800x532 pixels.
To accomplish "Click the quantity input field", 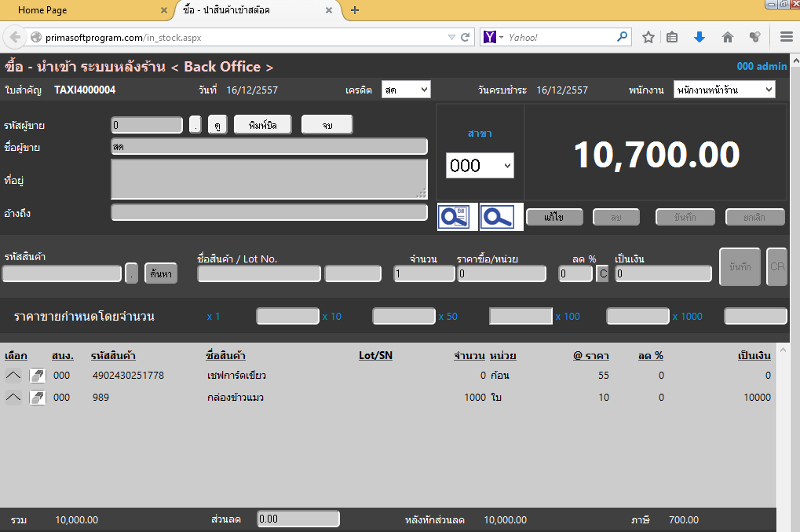I will point(423,274).
